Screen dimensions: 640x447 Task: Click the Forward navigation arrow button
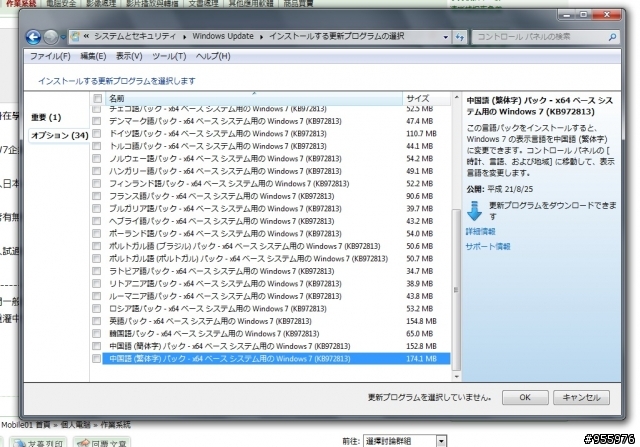[51, 37]
